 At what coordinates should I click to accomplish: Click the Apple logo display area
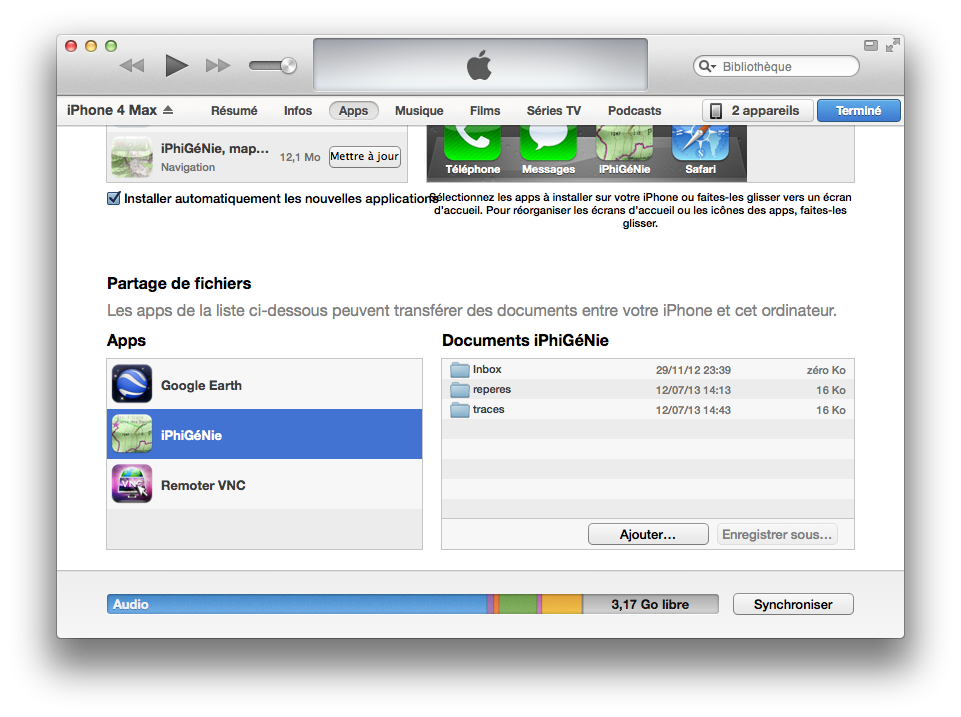(480, 64)
